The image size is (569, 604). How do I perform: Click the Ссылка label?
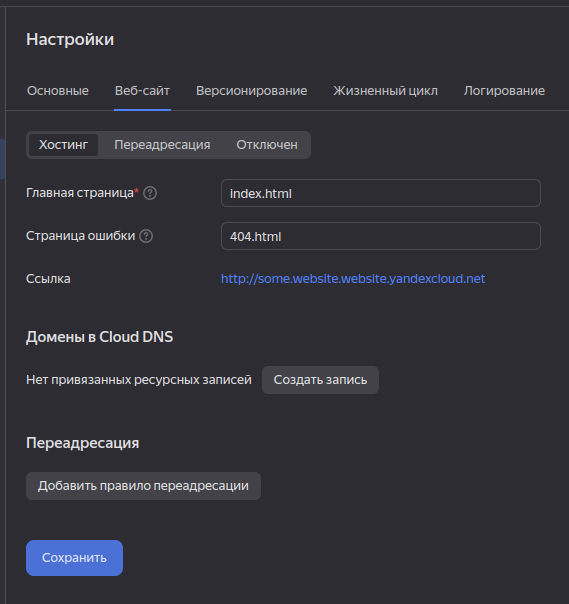[x=48, y=279]
